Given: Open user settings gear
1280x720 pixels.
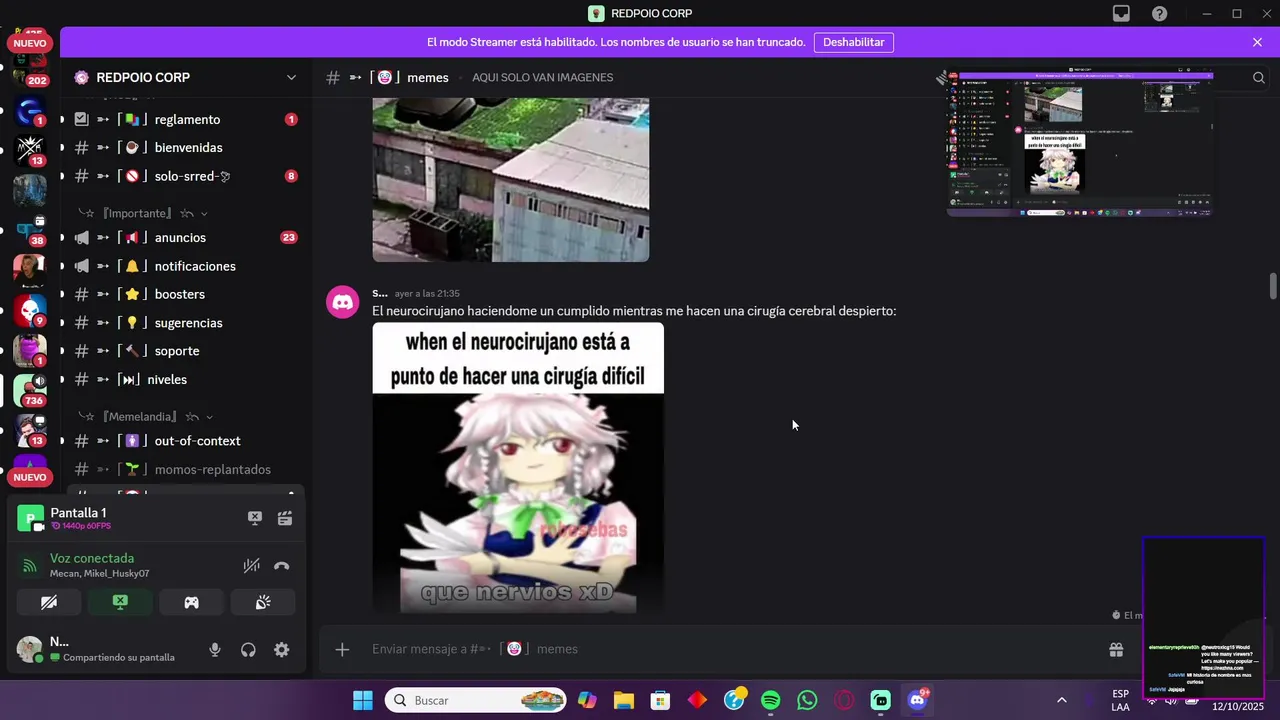Looking at the screenshot, I should (282, 650).
